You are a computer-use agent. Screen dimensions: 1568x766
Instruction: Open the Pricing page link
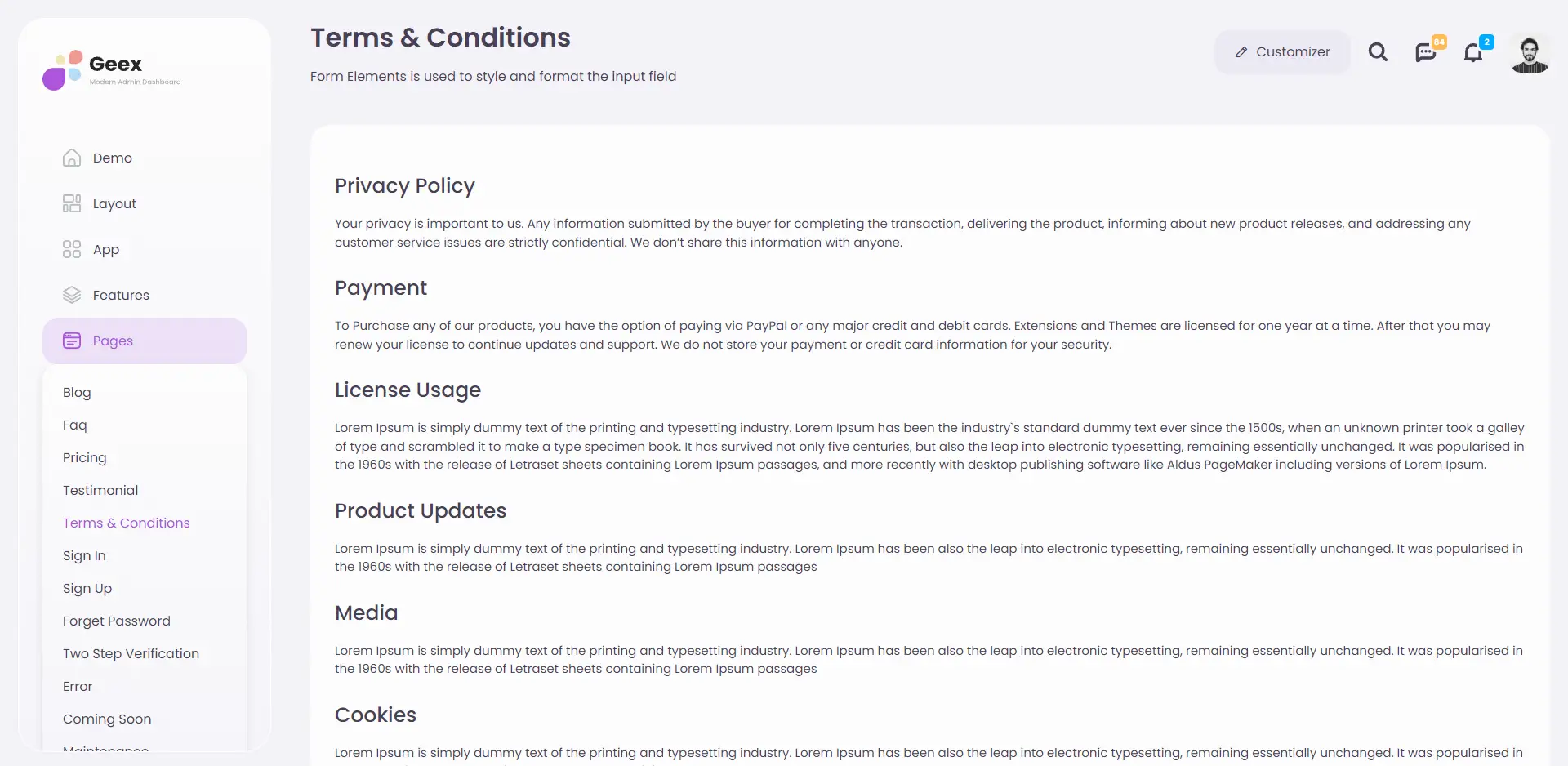coord(85,457)
